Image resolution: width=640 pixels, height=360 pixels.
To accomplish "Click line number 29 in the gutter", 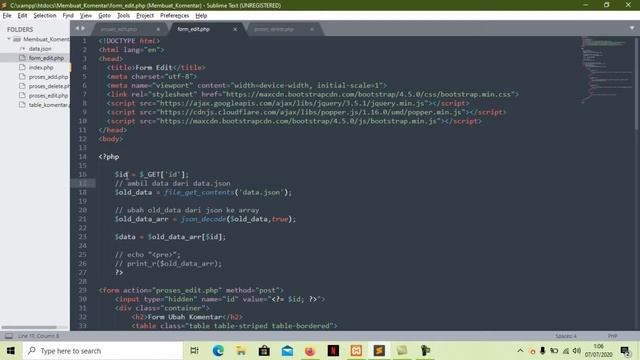I will pyautogui.click(x=82, y=290).
